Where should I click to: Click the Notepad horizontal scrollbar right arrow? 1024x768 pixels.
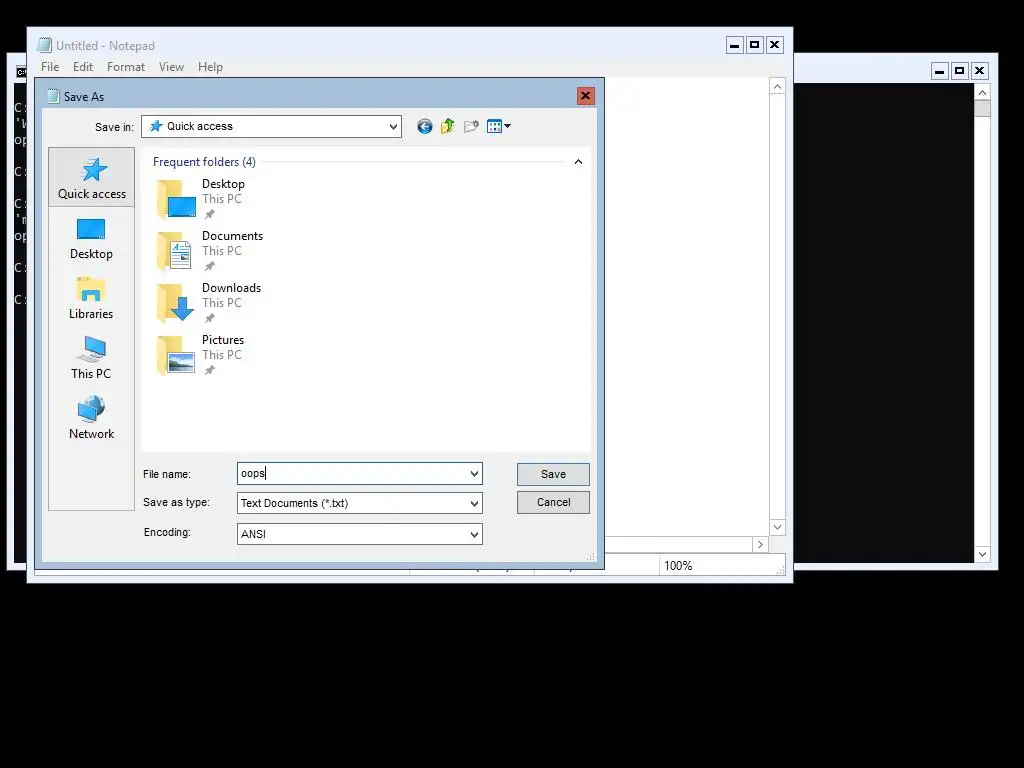click(x=760, y=545)
